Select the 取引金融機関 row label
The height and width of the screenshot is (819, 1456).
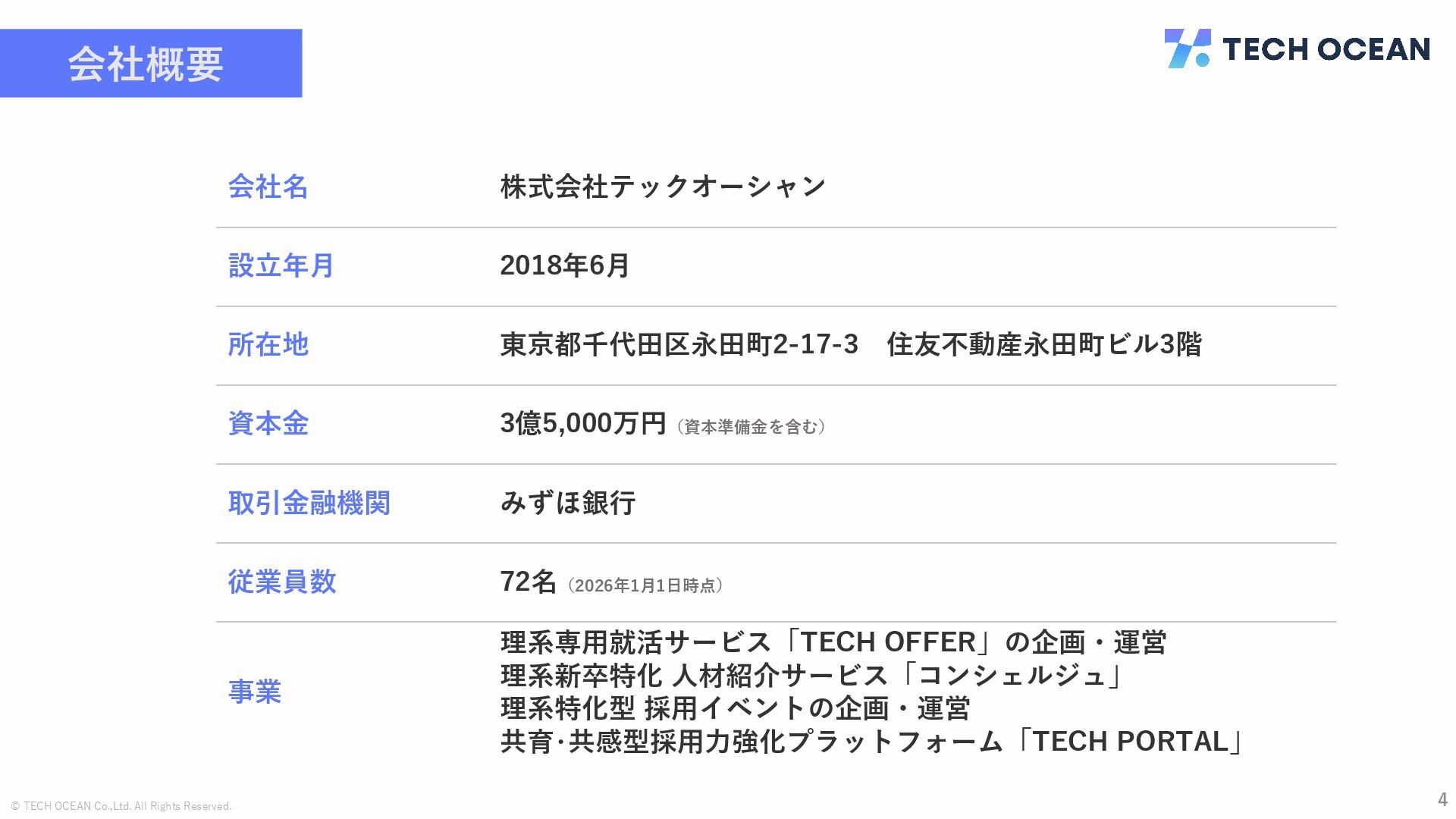309,503
